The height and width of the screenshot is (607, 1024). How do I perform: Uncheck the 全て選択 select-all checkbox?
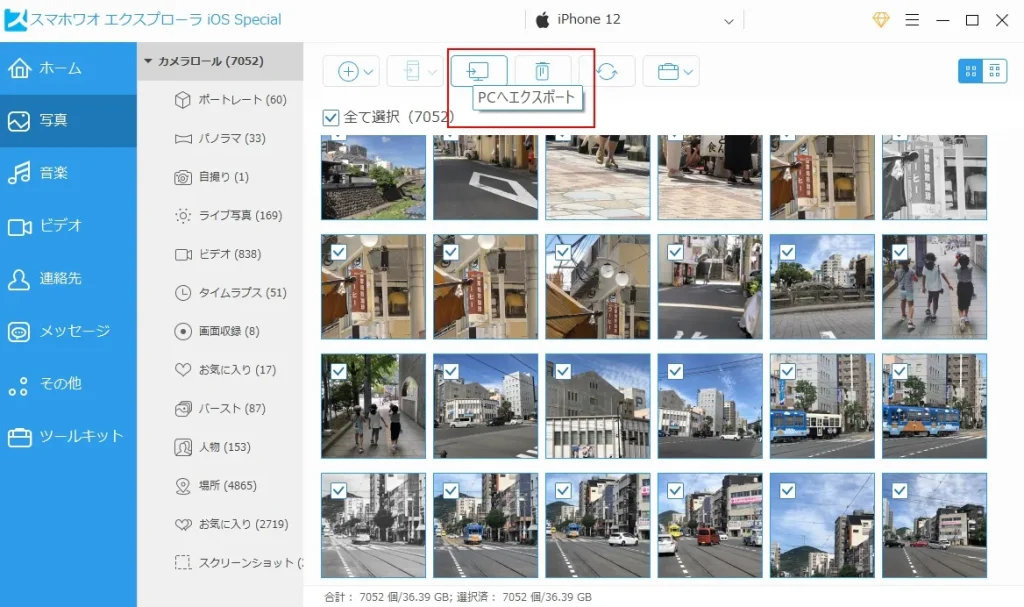[331, 117]
